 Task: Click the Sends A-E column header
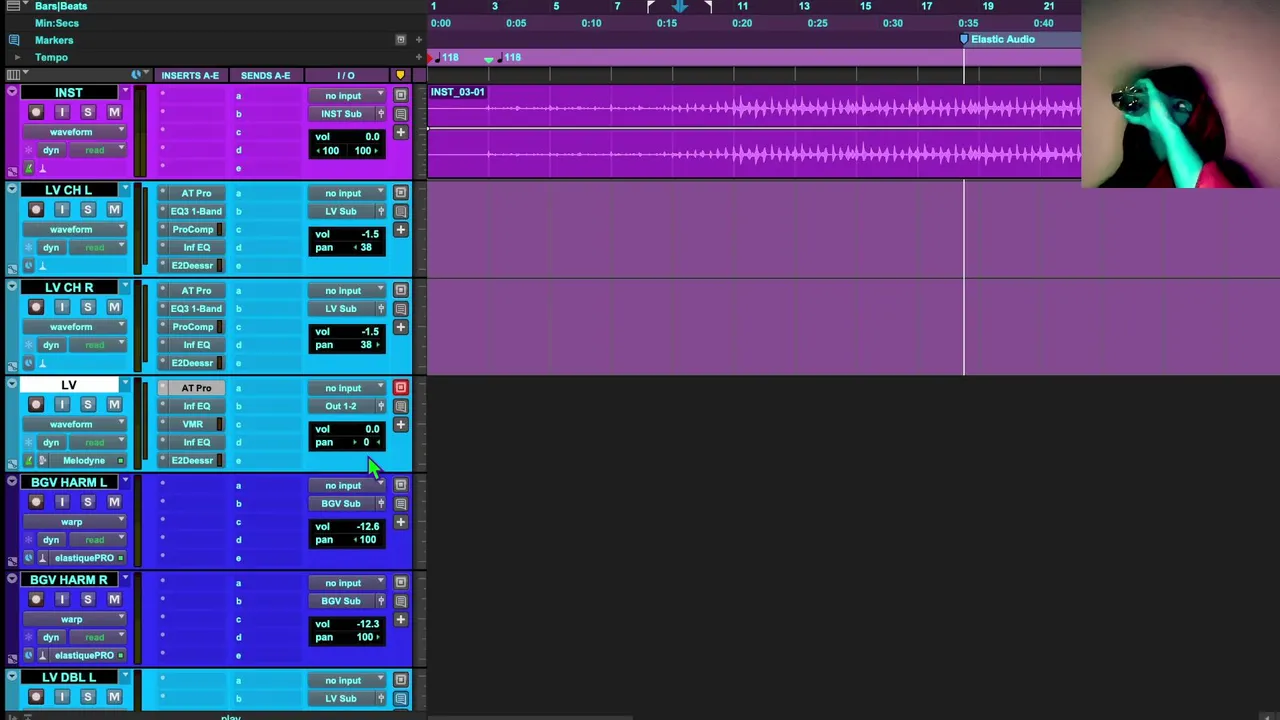[x=265, y=75]
